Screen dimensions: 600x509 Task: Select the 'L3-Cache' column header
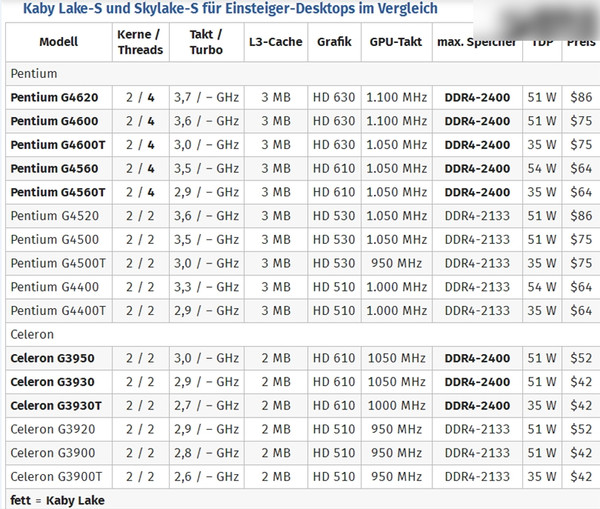point(276,42)
